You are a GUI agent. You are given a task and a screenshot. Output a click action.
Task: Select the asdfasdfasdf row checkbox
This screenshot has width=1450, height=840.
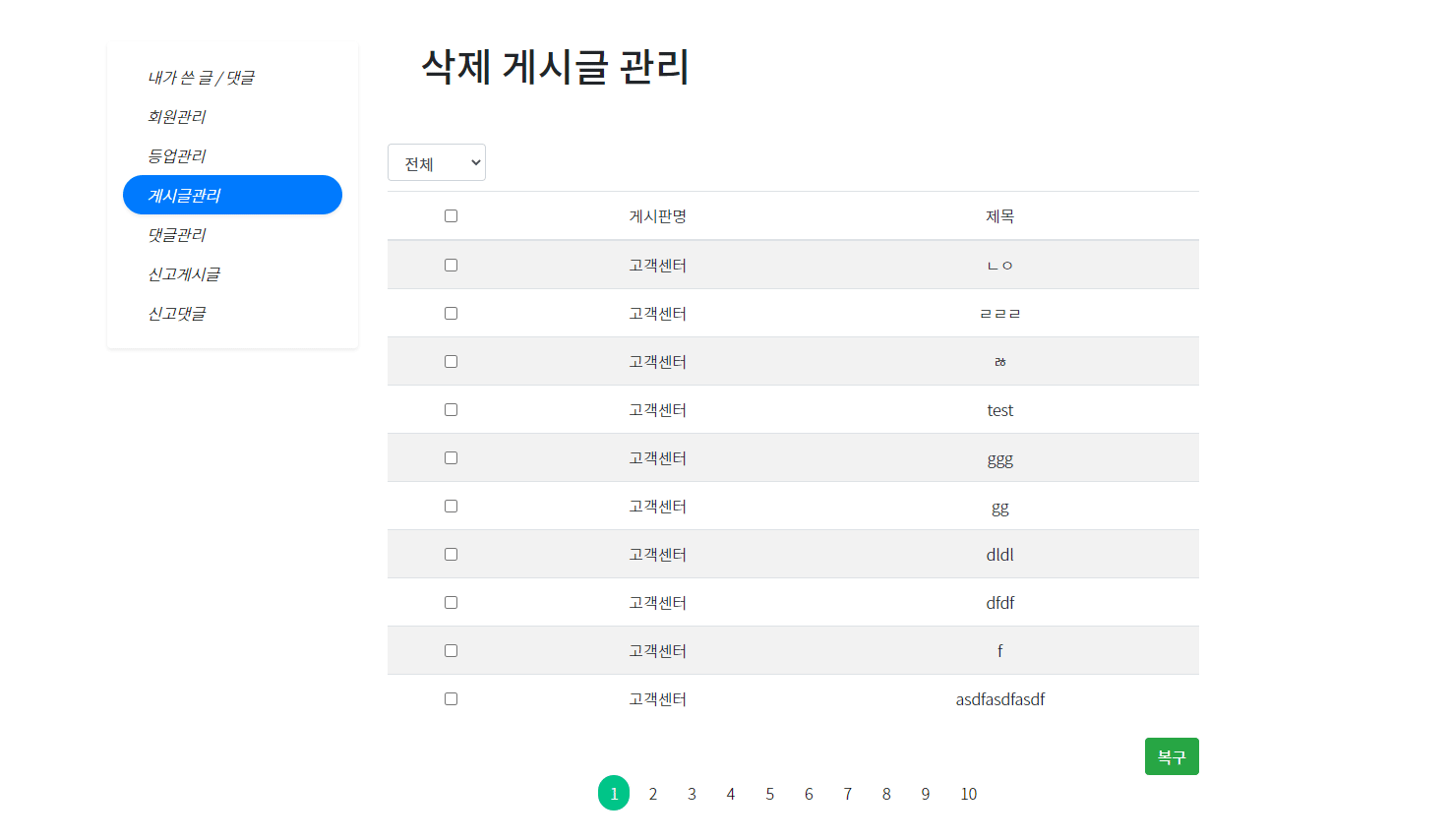(451, 698)
